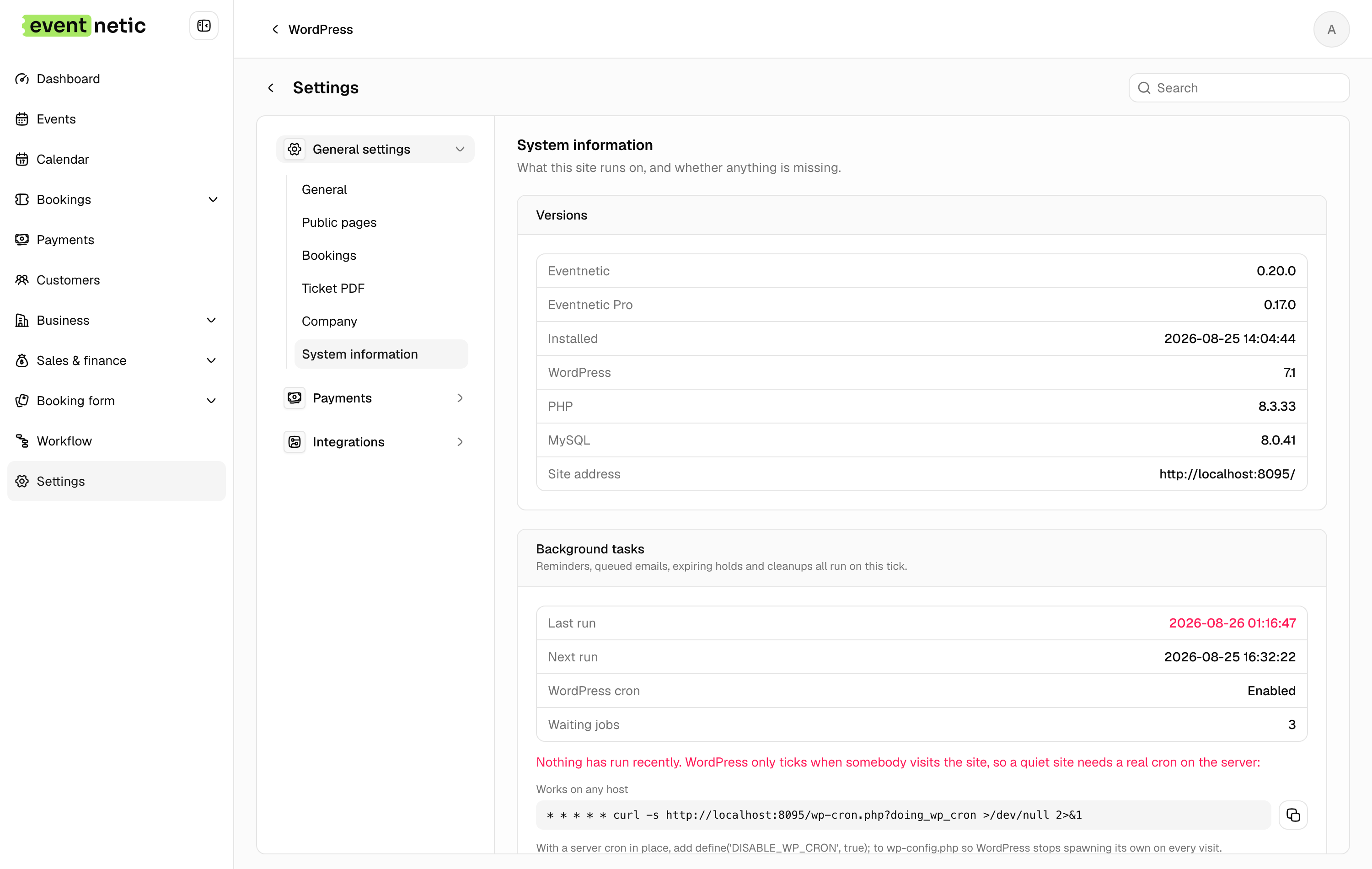Click the Integrations icon in settings panel
The width and height of the screenshot is (1372, 869).
point(295,442)
